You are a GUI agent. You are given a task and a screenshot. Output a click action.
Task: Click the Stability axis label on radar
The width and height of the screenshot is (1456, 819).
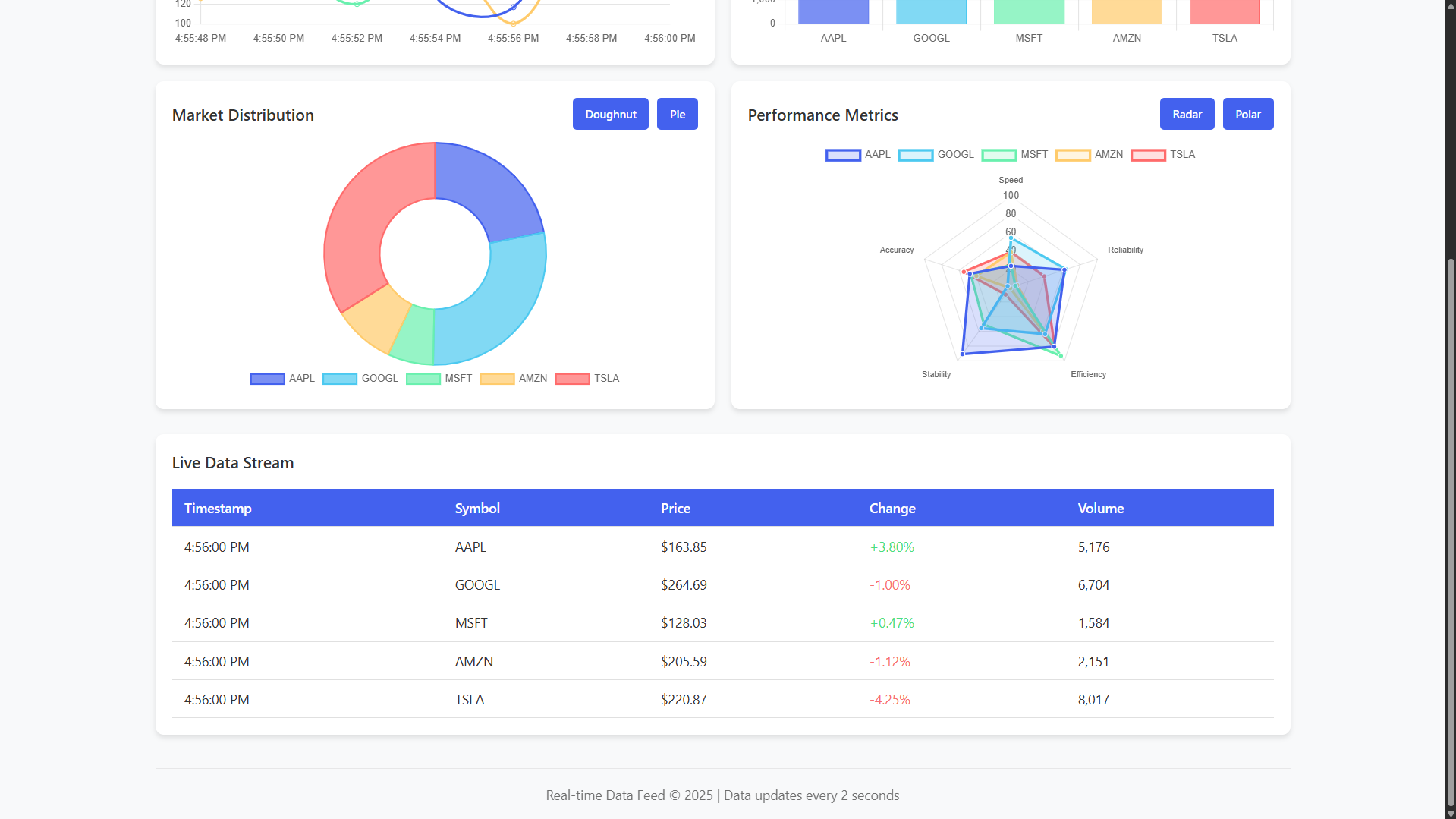click(x=936, y=375)
